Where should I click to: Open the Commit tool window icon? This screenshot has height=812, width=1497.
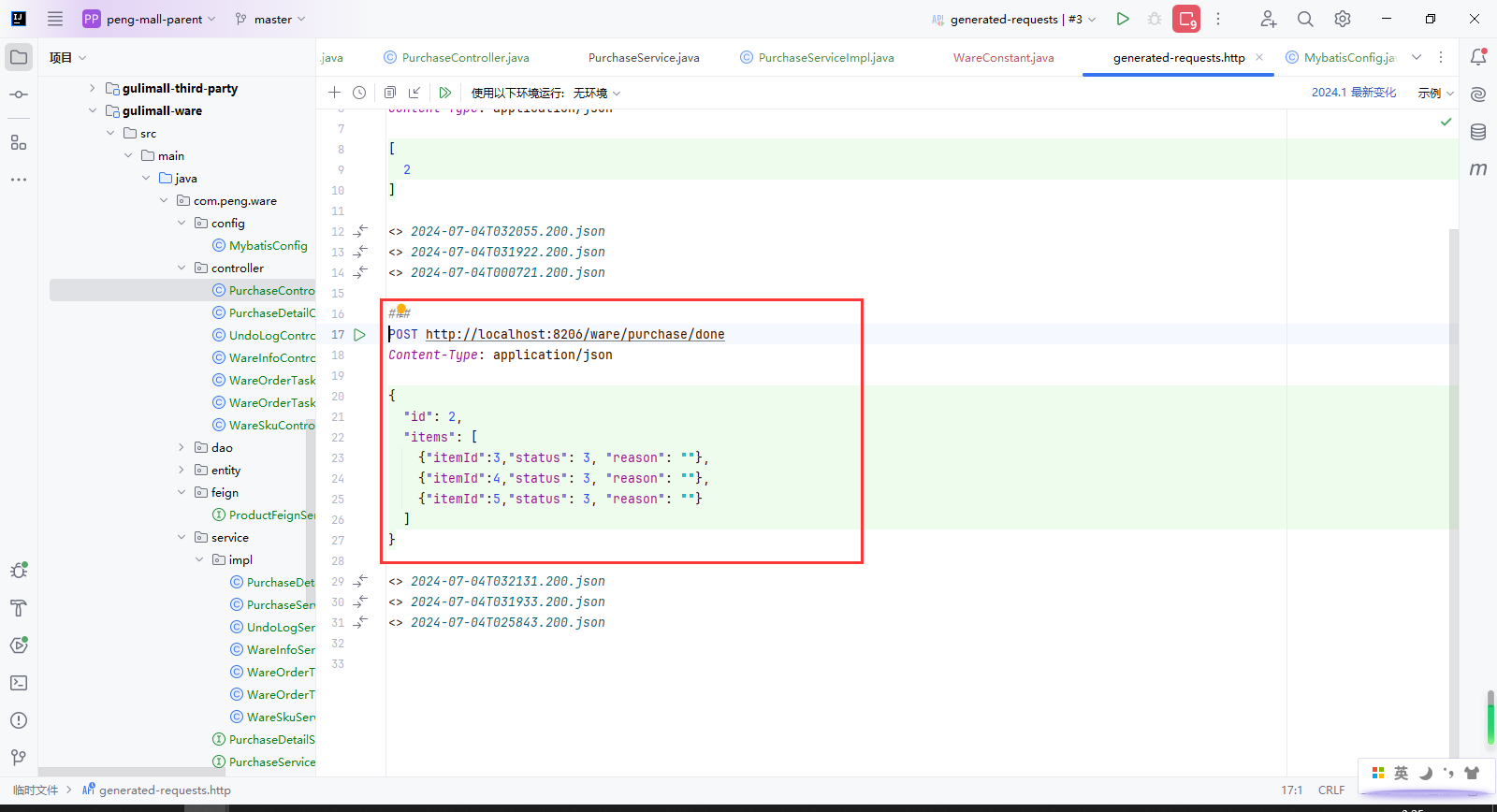click(x=19, y=94)
